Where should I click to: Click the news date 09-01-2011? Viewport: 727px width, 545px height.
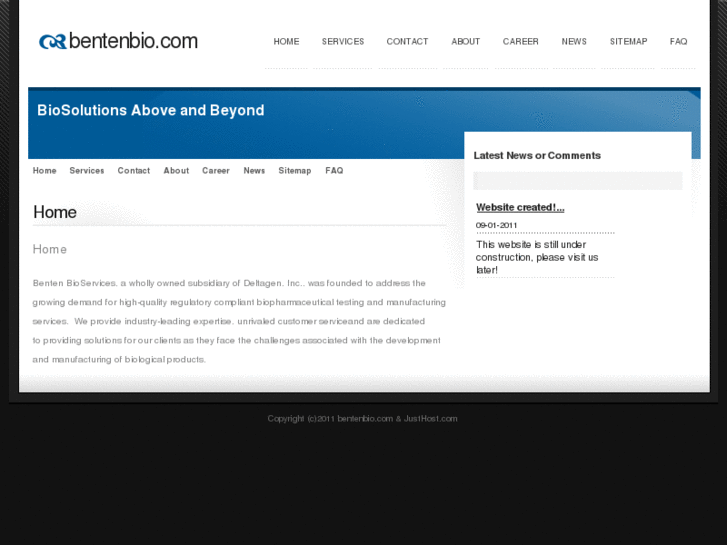pyautogui.click(x=496, y=225)
